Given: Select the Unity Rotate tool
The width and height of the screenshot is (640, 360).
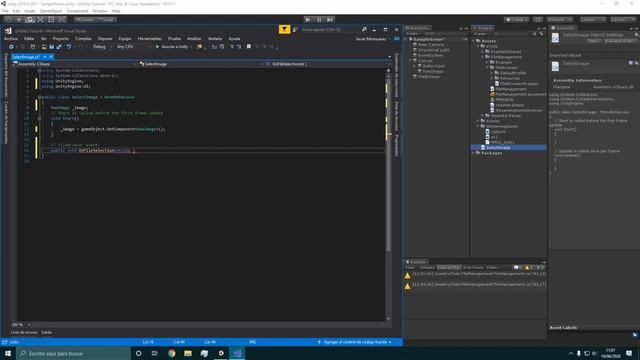Looking at the screenshot, I should click(29, 20).
